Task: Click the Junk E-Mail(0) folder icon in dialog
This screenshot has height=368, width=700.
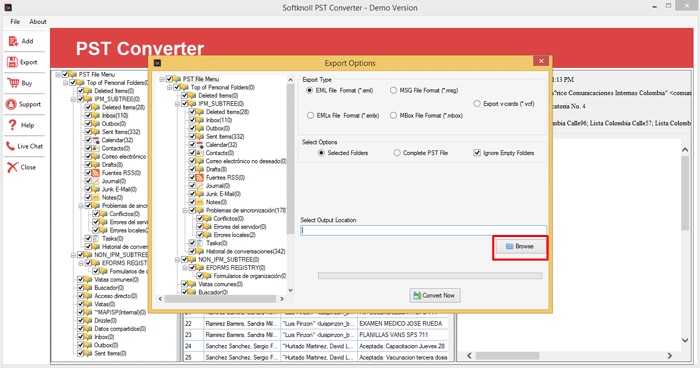Action: pos(200,194)
